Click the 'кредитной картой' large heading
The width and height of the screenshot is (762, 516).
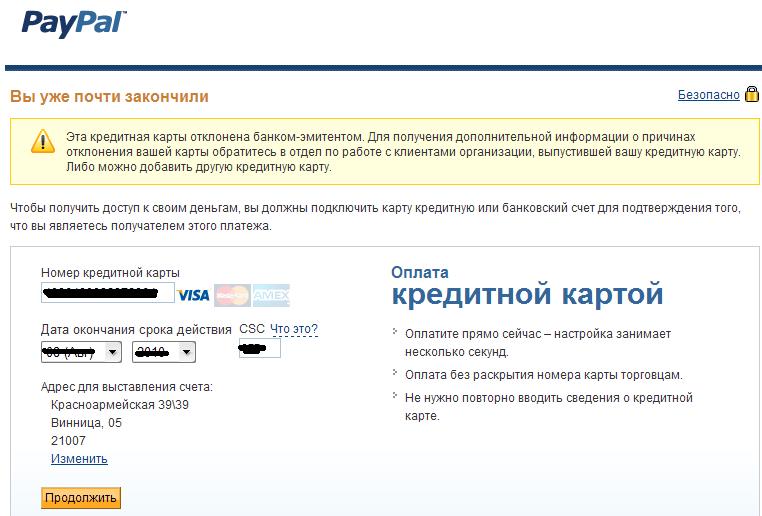[x=527, y=294]
